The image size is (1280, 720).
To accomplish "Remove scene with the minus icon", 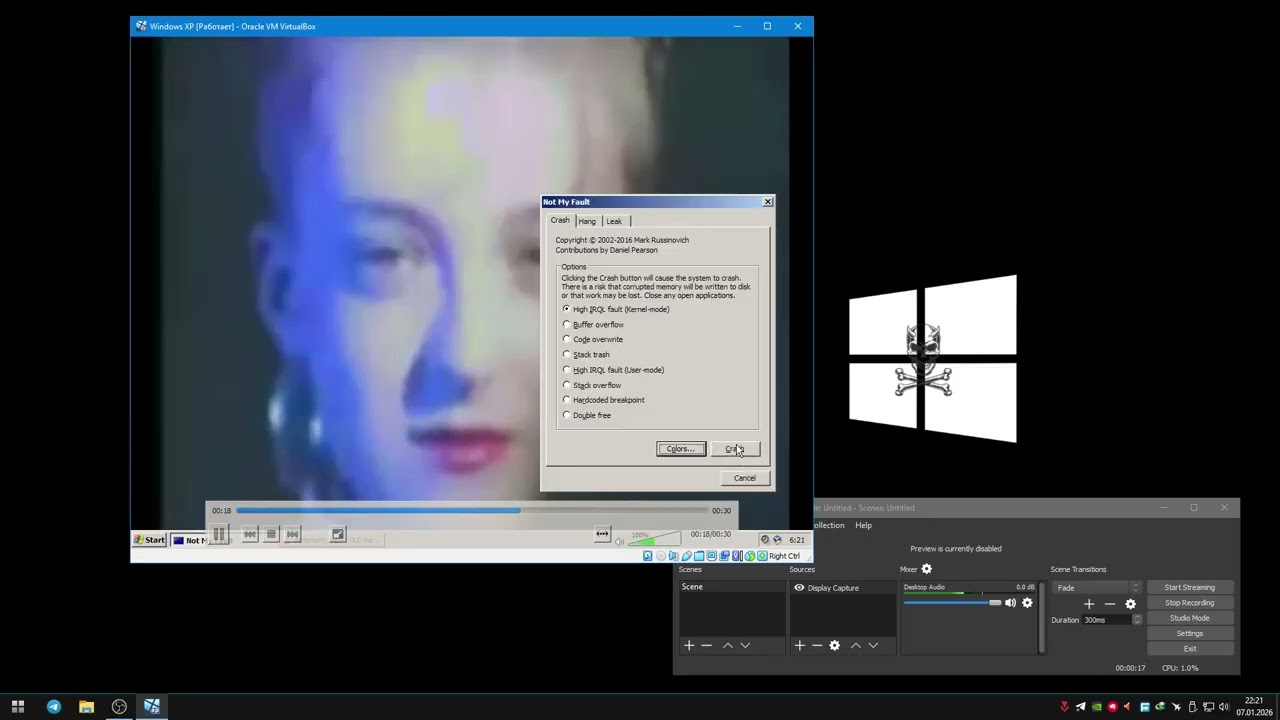I will click(x=707, y=646).
